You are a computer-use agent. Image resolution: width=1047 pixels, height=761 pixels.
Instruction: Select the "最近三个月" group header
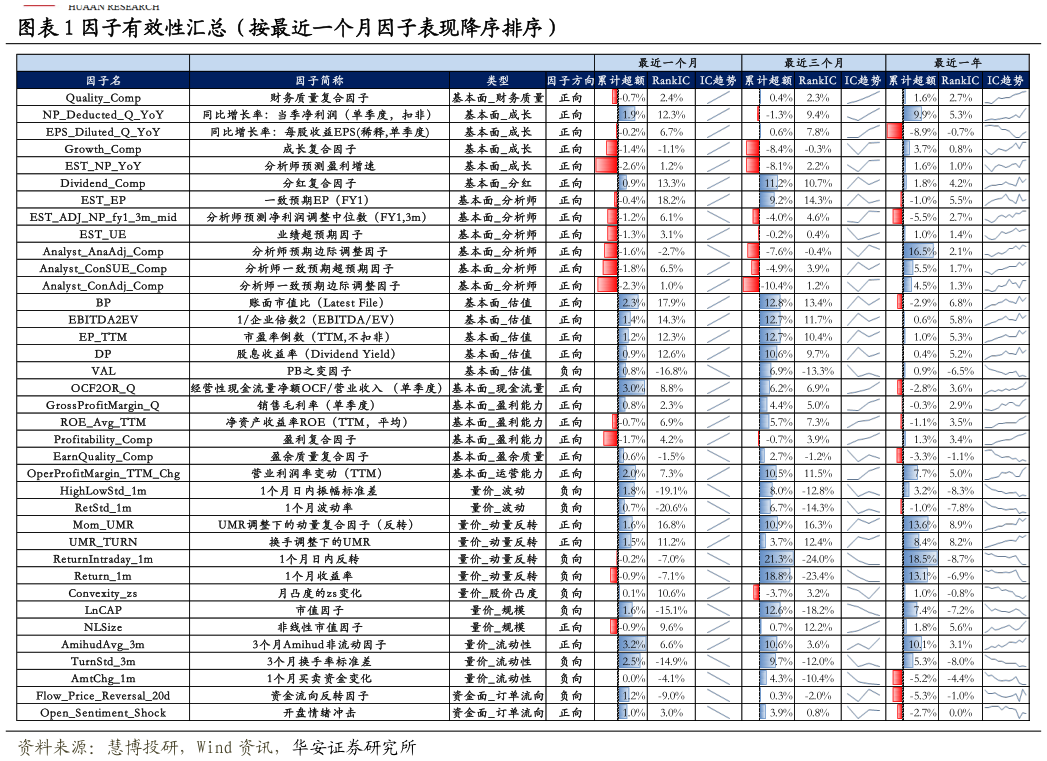[x=813, y=63]
